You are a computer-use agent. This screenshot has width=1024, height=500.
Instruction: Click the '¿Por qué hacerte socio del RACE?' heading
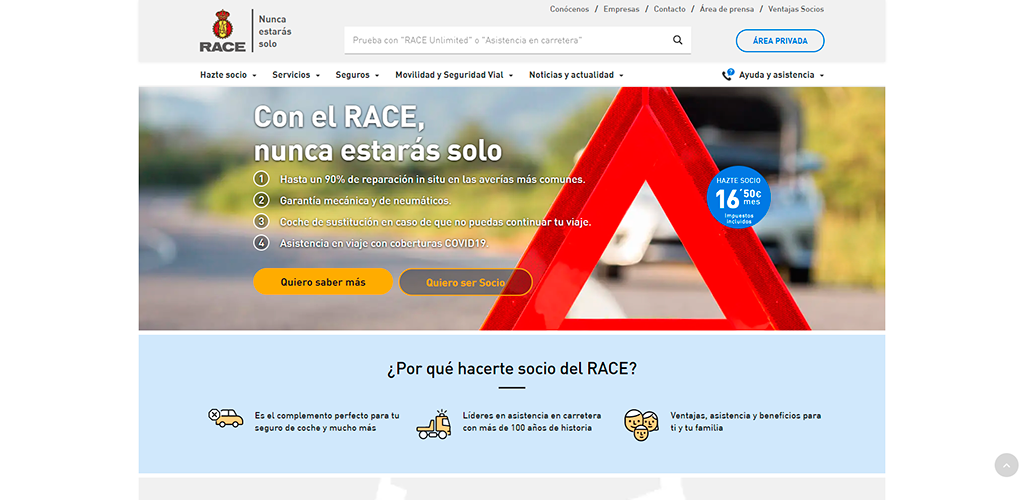coord(511,369)
